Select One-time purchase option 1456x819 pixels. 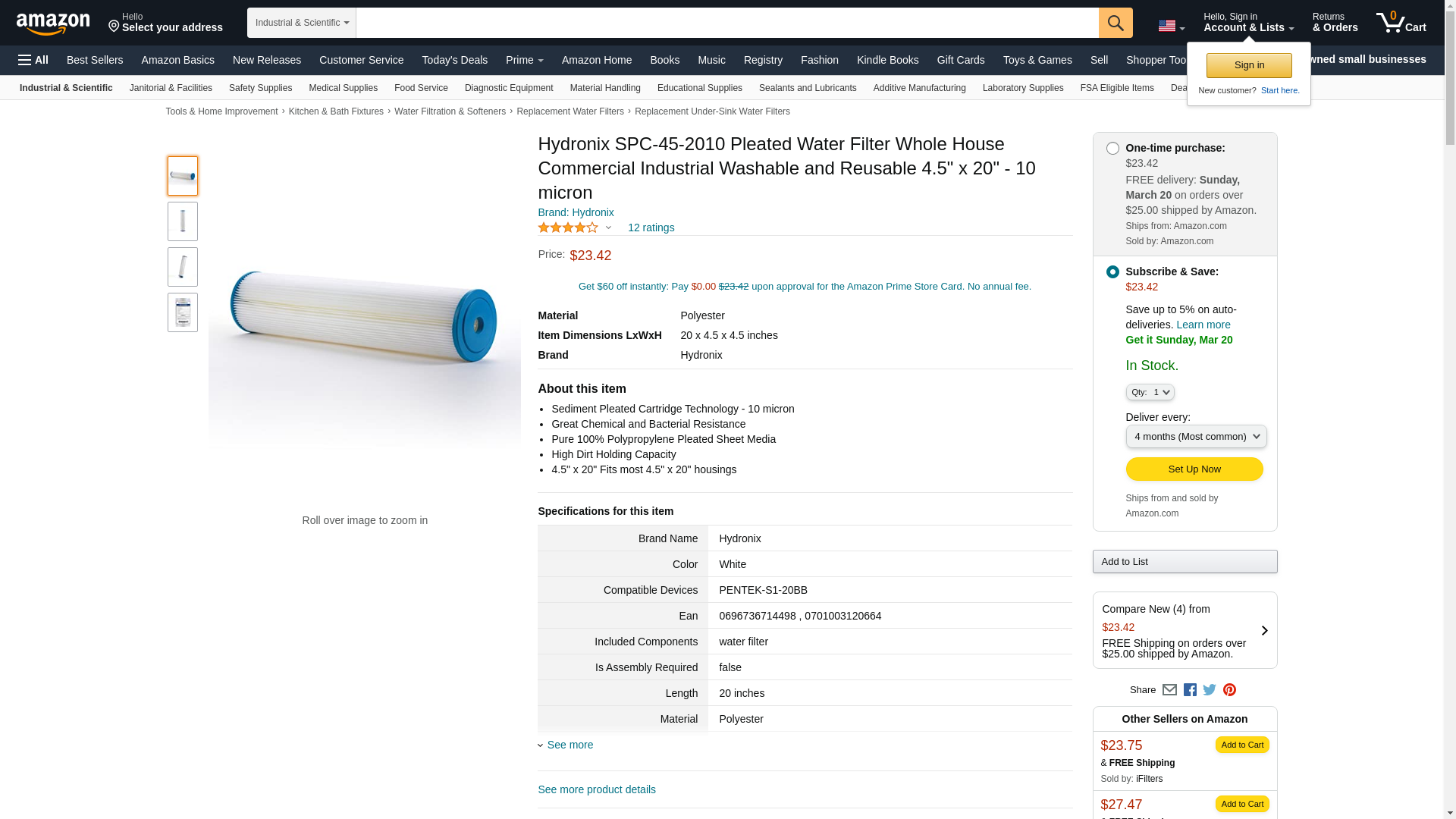1112,149
